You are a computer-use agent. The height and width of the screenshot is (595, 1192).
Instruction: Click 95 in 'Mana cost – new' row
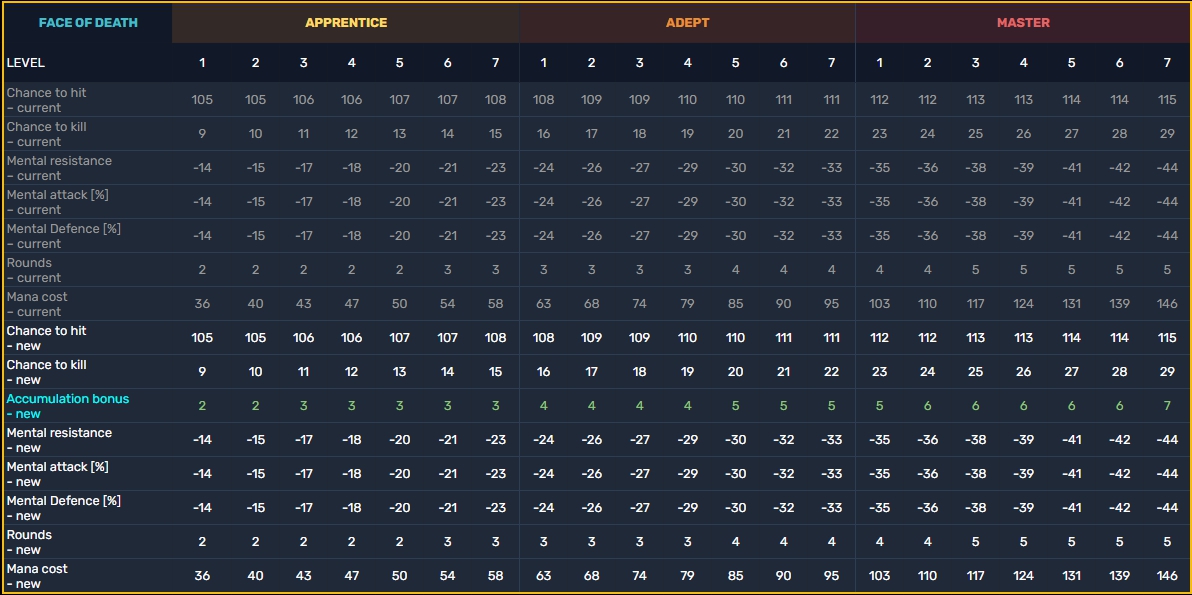831,576
